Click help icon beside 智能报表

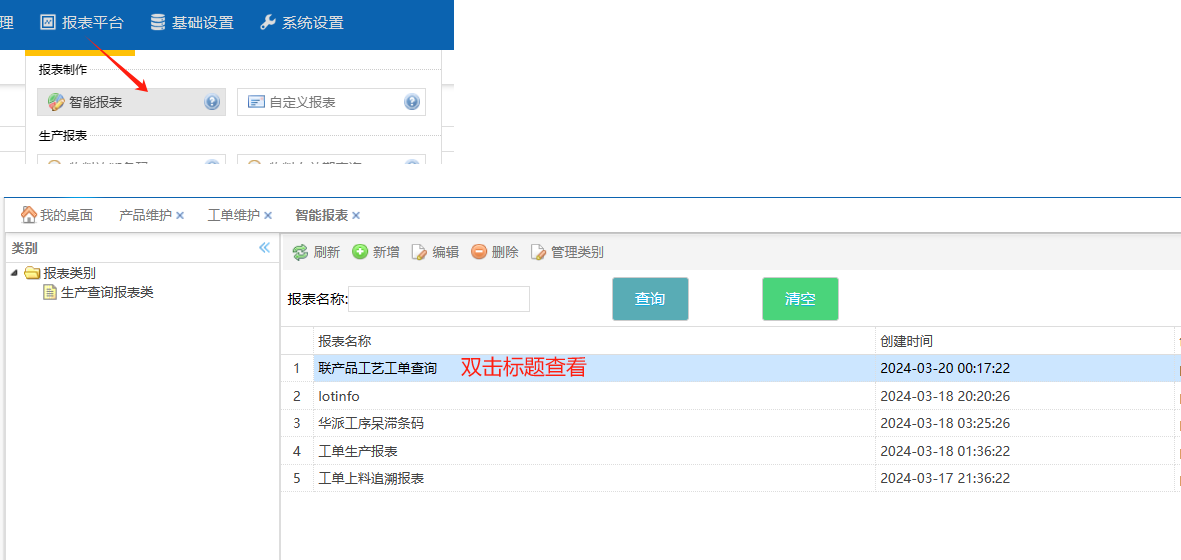(212, 102)
